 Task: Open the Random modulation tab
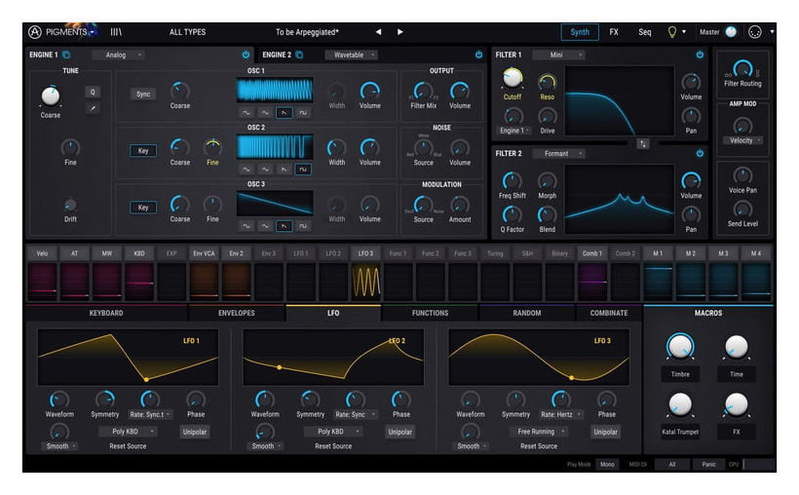click(x=527, y=313)
